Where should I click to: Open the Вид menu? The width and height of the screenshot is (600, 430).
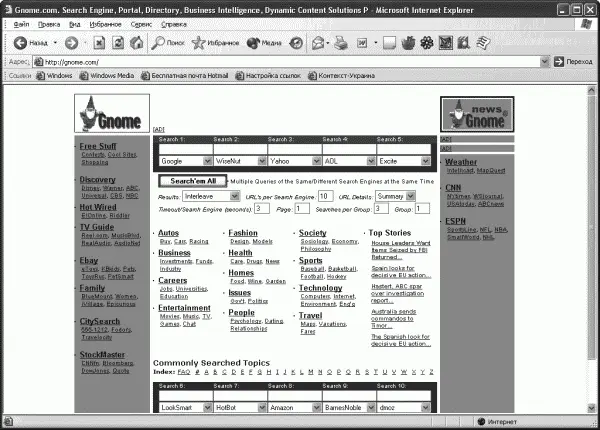(75, 24)
